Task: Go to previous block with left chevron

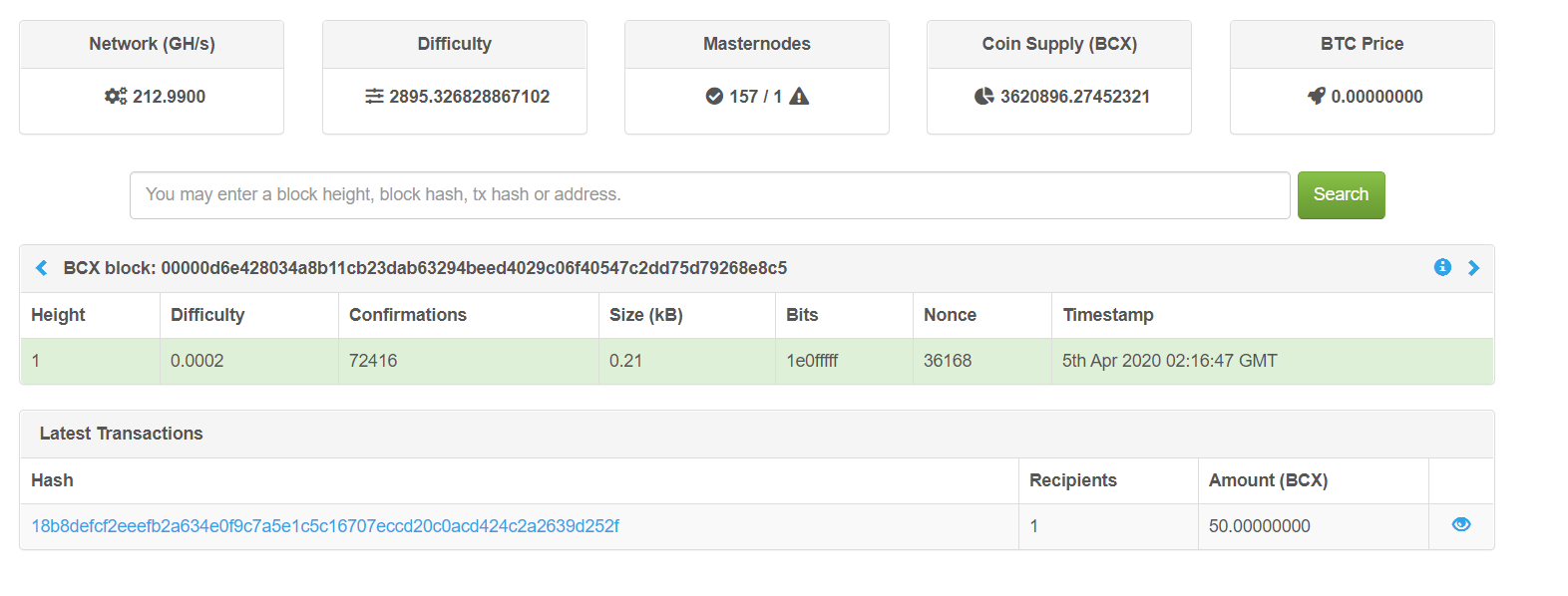Action: [x=41, y=268]
